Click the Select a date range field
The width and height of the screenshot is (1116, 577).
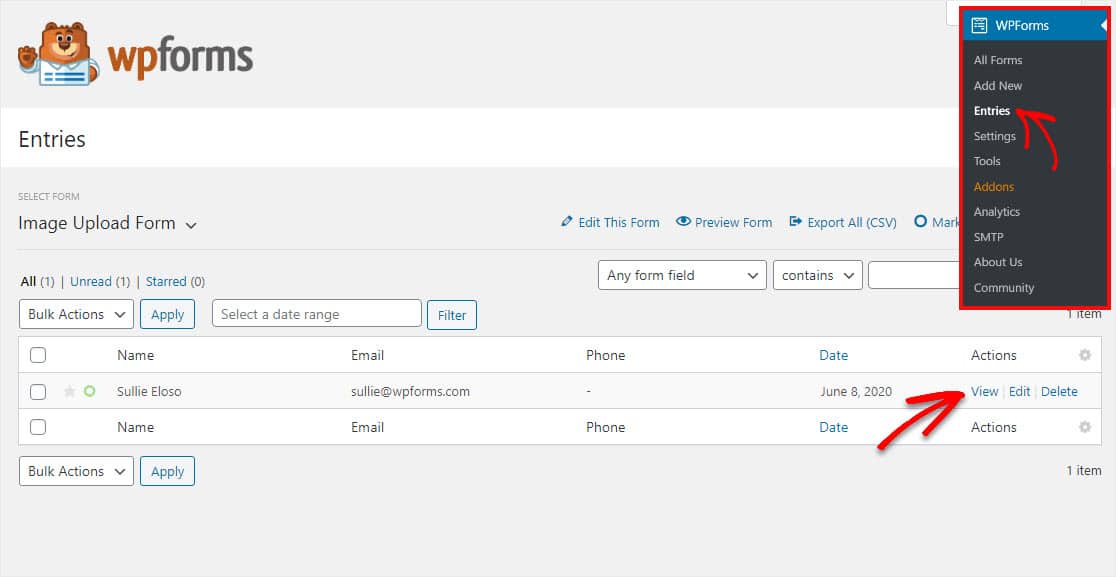pos(317,314)
